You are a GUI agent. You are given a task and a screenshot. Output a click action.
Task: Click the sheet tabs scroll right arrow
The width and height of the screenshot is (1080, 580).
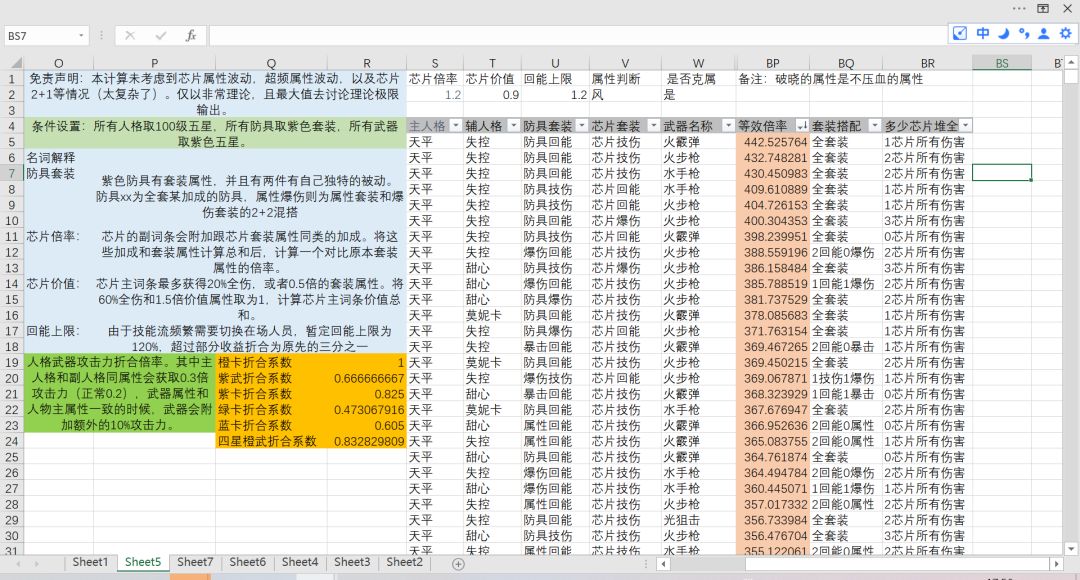pyautogui.click(x=36, y=563)
